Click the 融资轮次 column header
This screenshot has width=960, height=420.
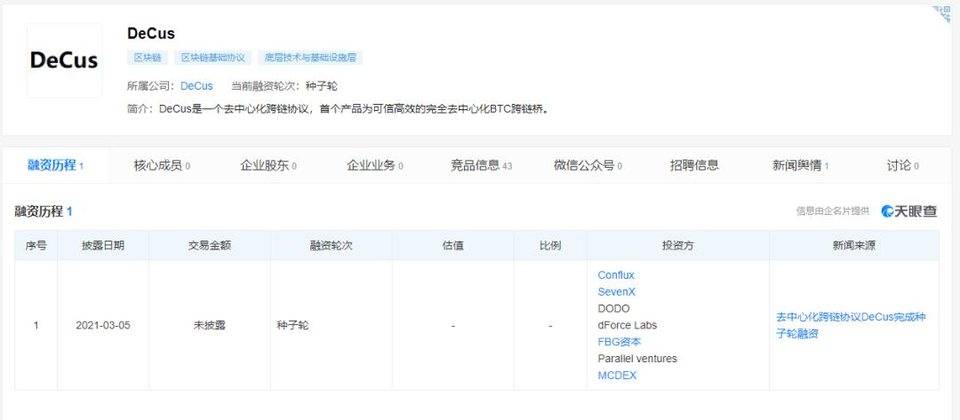[x=331, y=246]
